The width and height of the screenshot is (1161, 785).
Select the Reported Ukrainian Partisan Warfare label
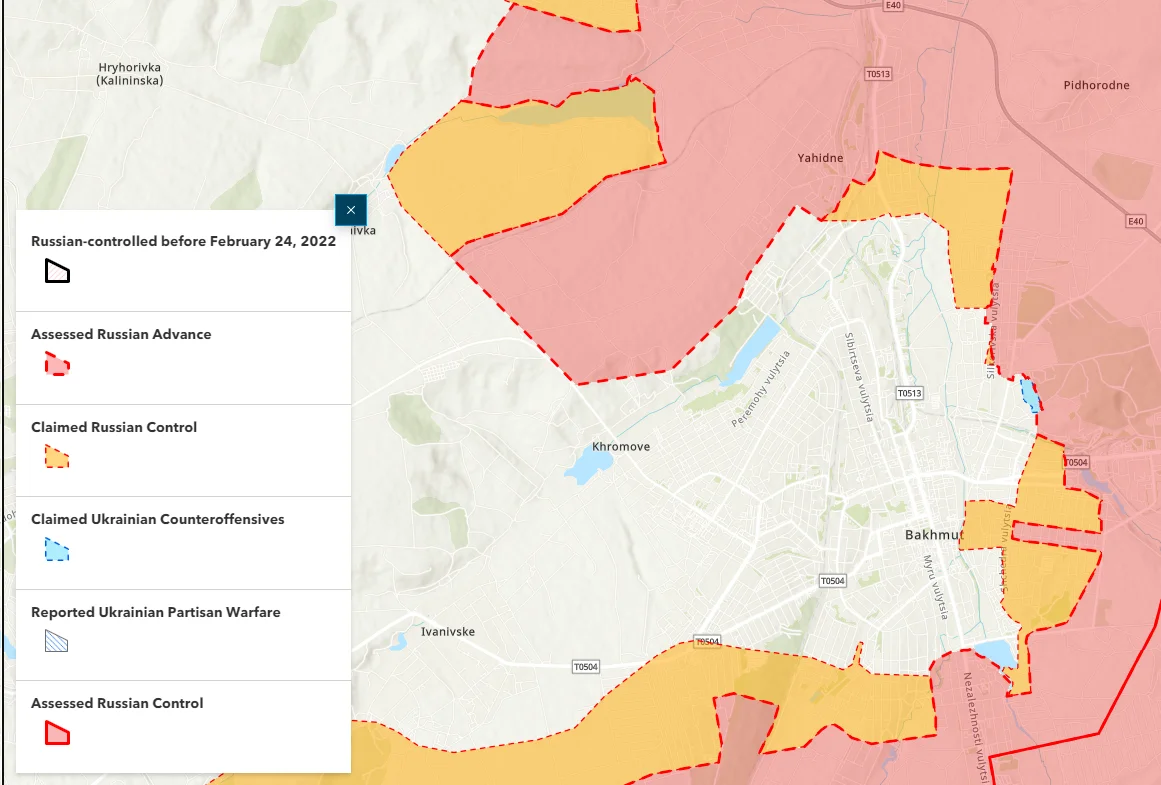155,612
